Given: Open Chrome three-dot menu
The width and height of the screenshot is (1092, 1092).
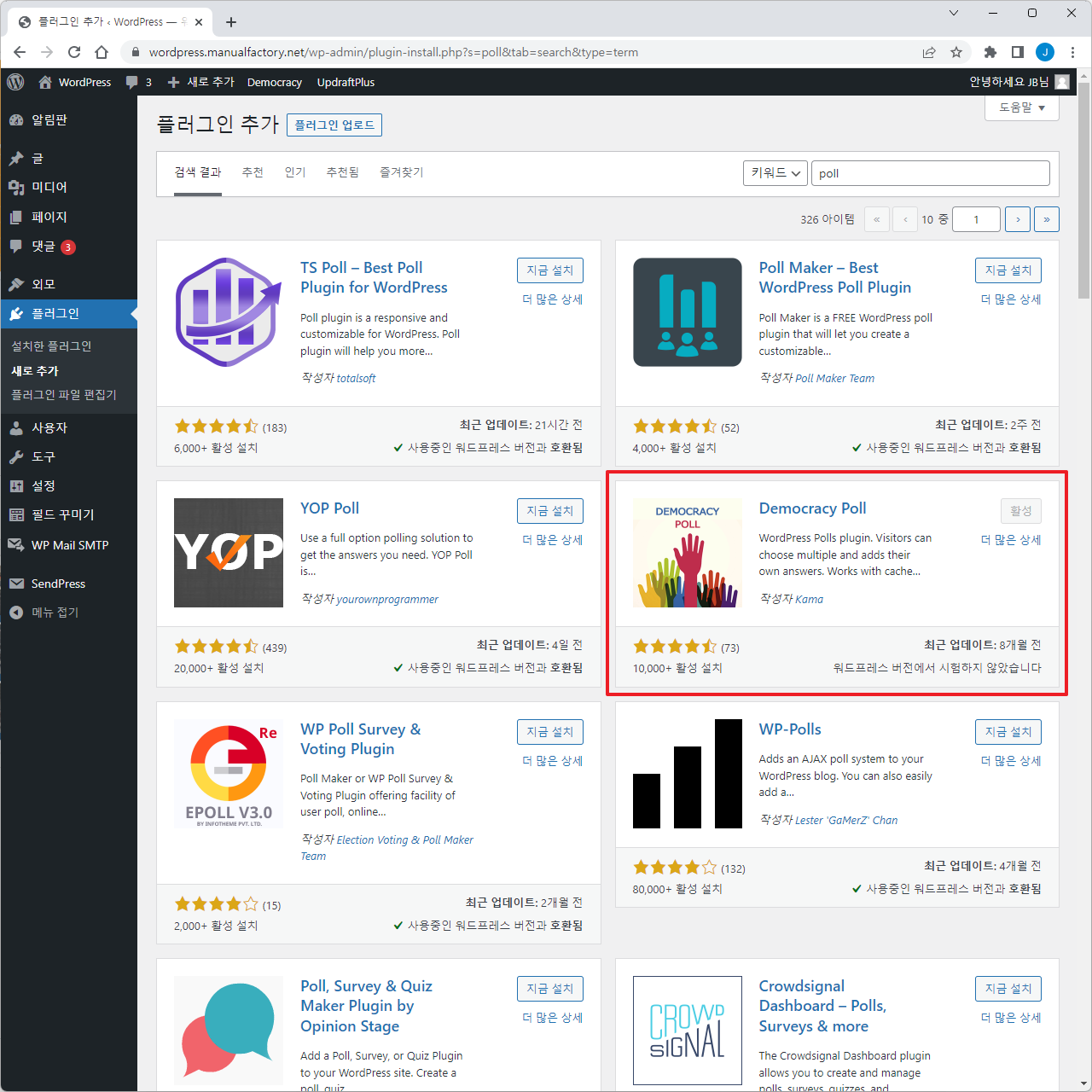Looking at the screenshot, I should tap(1072, 52).
